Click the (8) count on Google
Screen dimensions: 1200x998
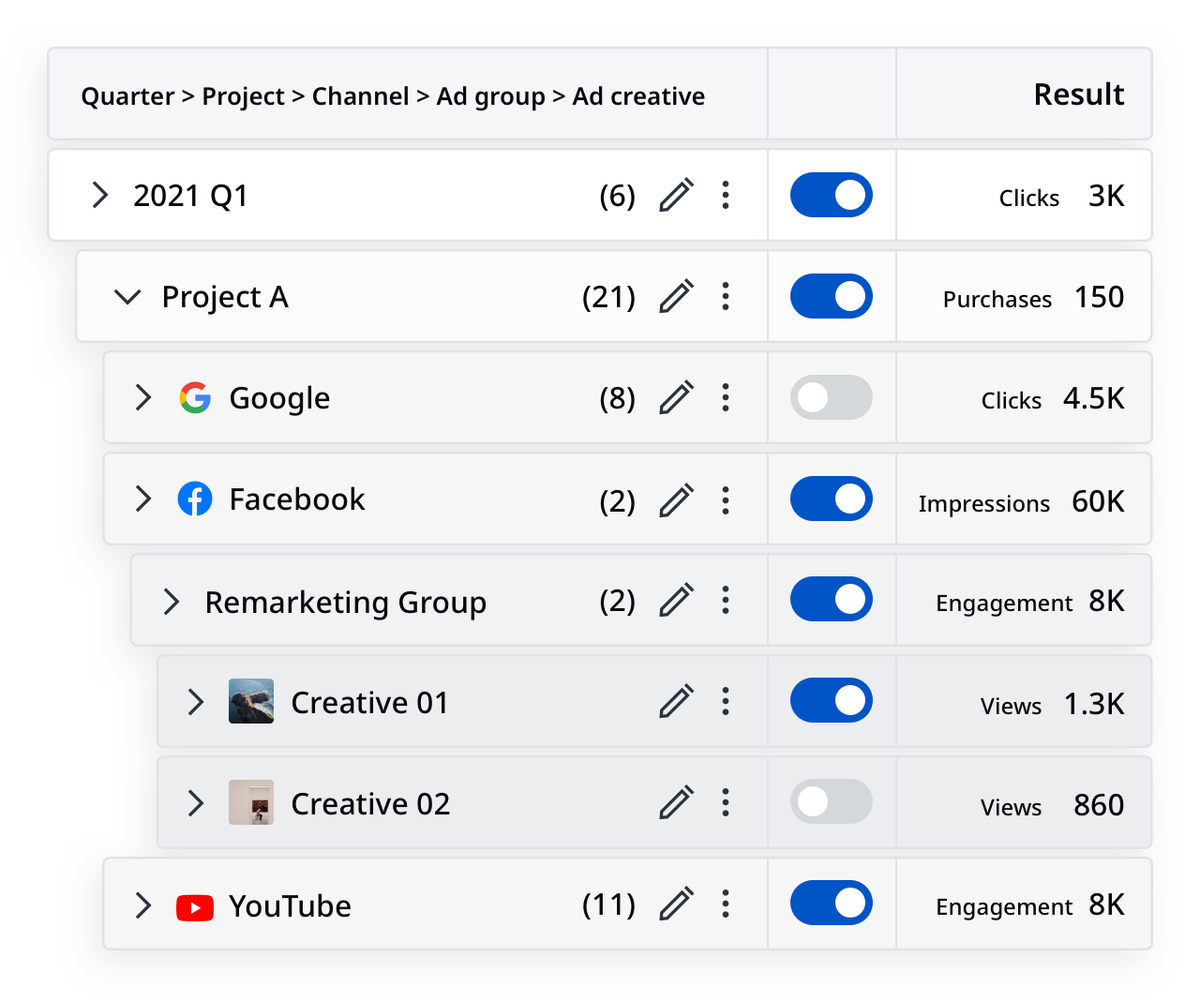pos(617,399)
